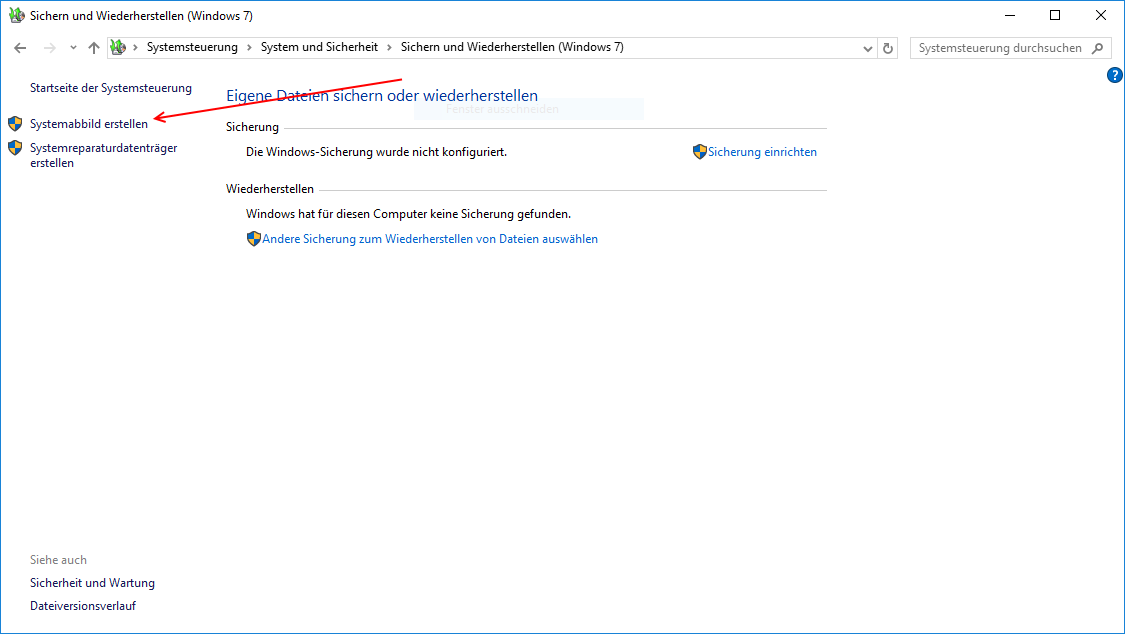Click the forward navigation arrow

tap(50, 48)
